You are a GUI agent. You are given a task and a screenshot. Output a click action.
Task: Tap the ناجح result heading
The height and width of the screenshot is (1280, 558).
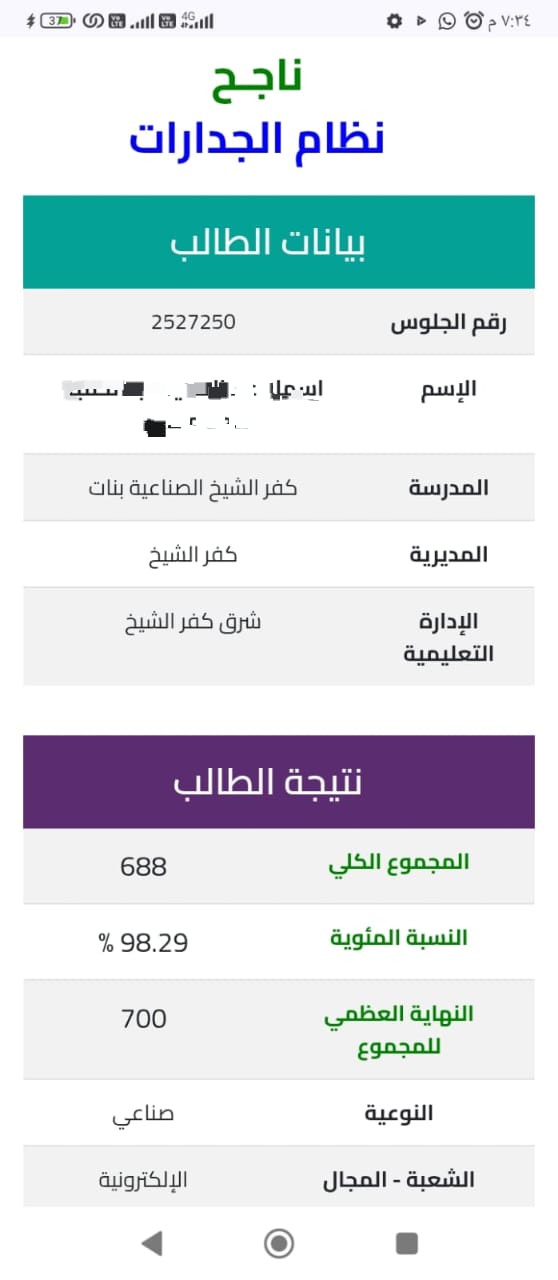click(257, 79)
